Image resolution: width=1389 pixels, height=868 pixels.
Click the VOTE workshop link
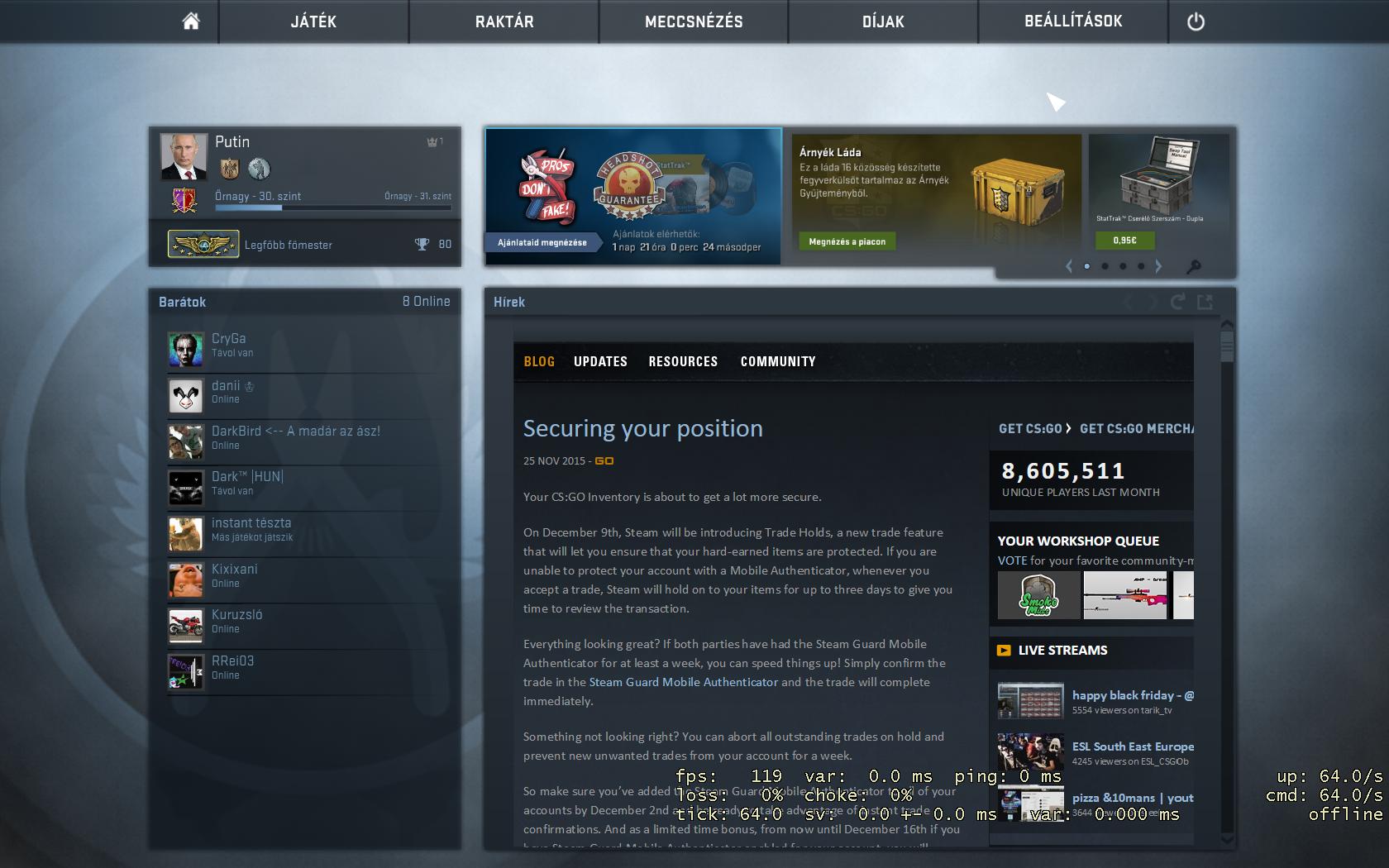point(1012,560)
